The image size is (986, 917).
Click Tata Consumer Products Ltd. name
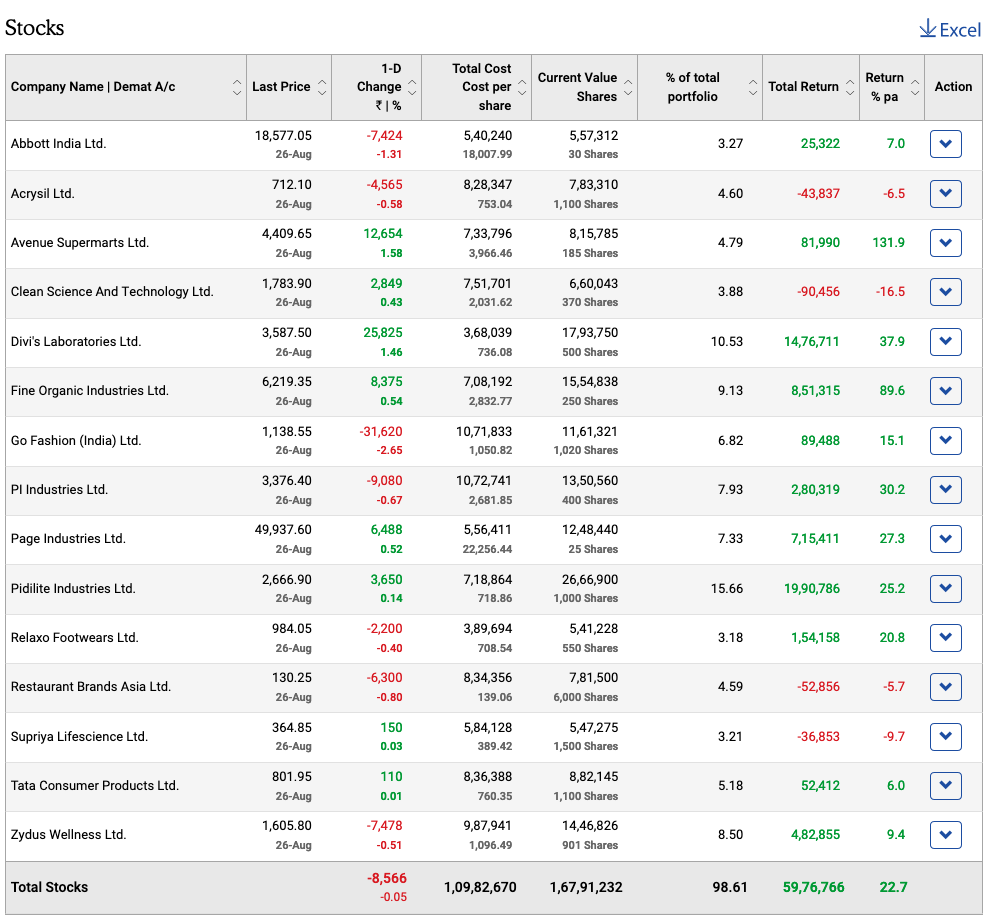coord(95,786)
